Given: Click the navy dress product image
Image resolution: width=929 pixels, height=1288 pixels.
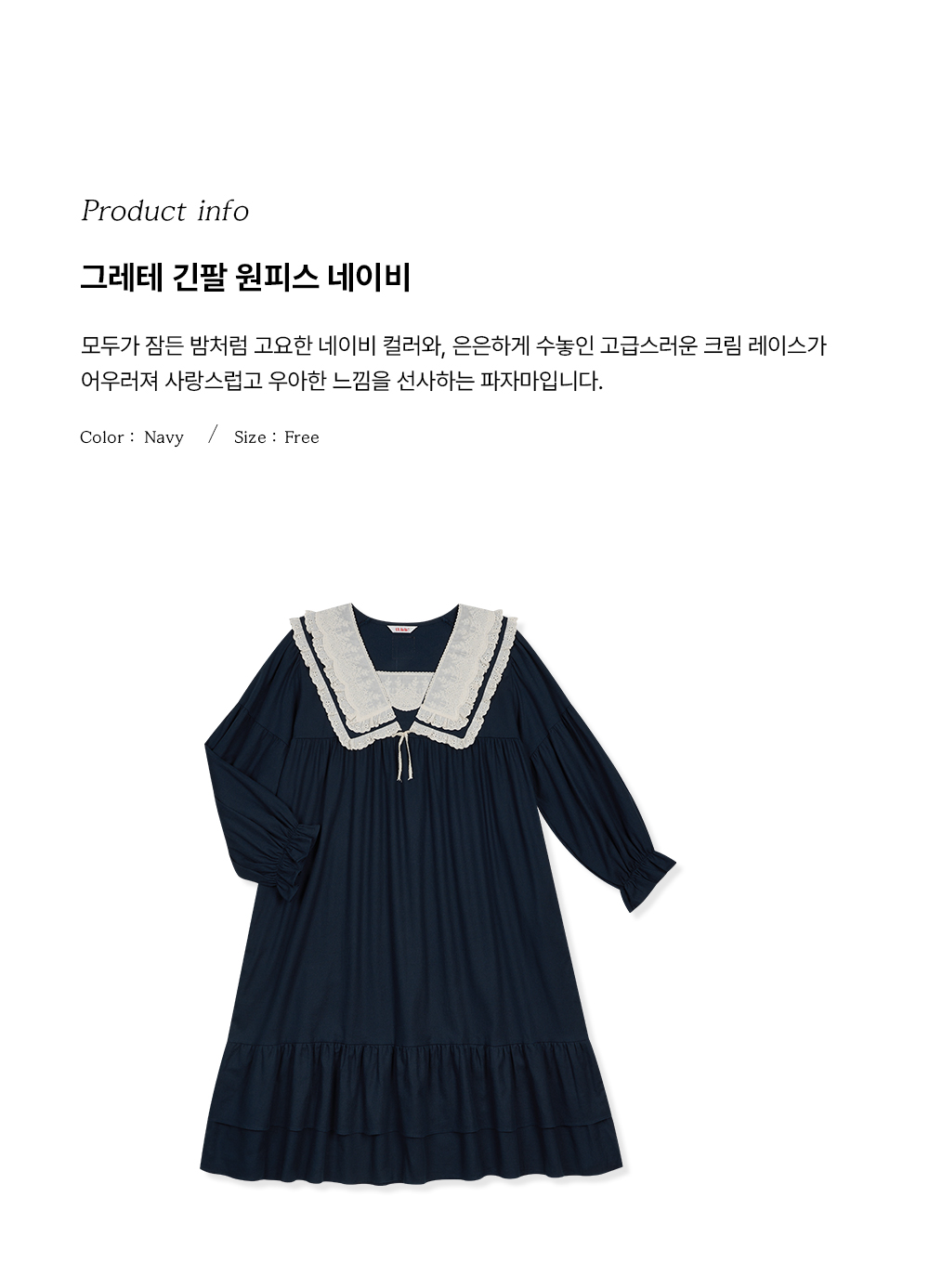Looking at the screenshot, I should (x=440, y=899).
